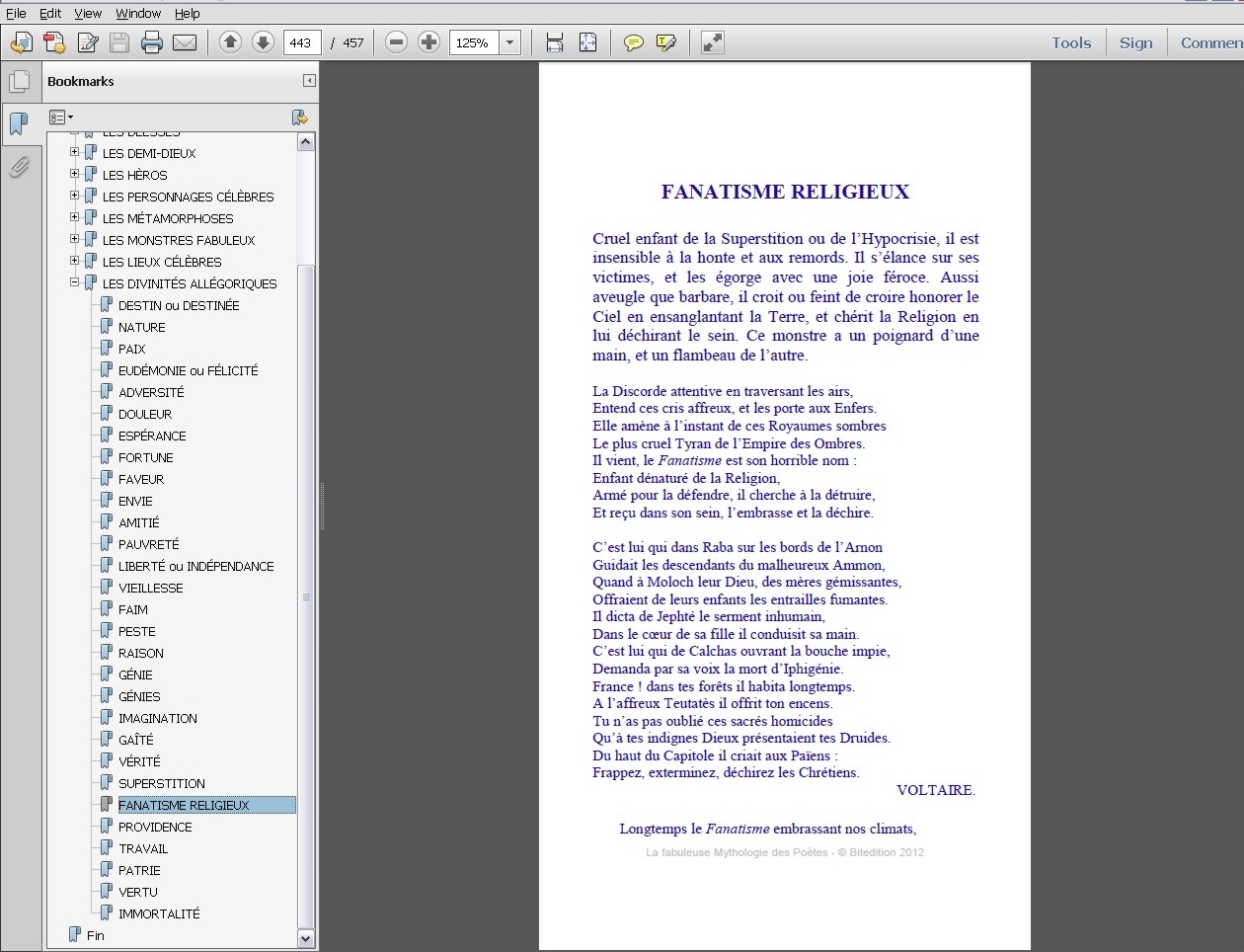The width and height of the screenshot is (1244, 952).
Task: Open the LIBERTÉ ou INDÉPENDANCE bookmark
Action: click(196, 566)
